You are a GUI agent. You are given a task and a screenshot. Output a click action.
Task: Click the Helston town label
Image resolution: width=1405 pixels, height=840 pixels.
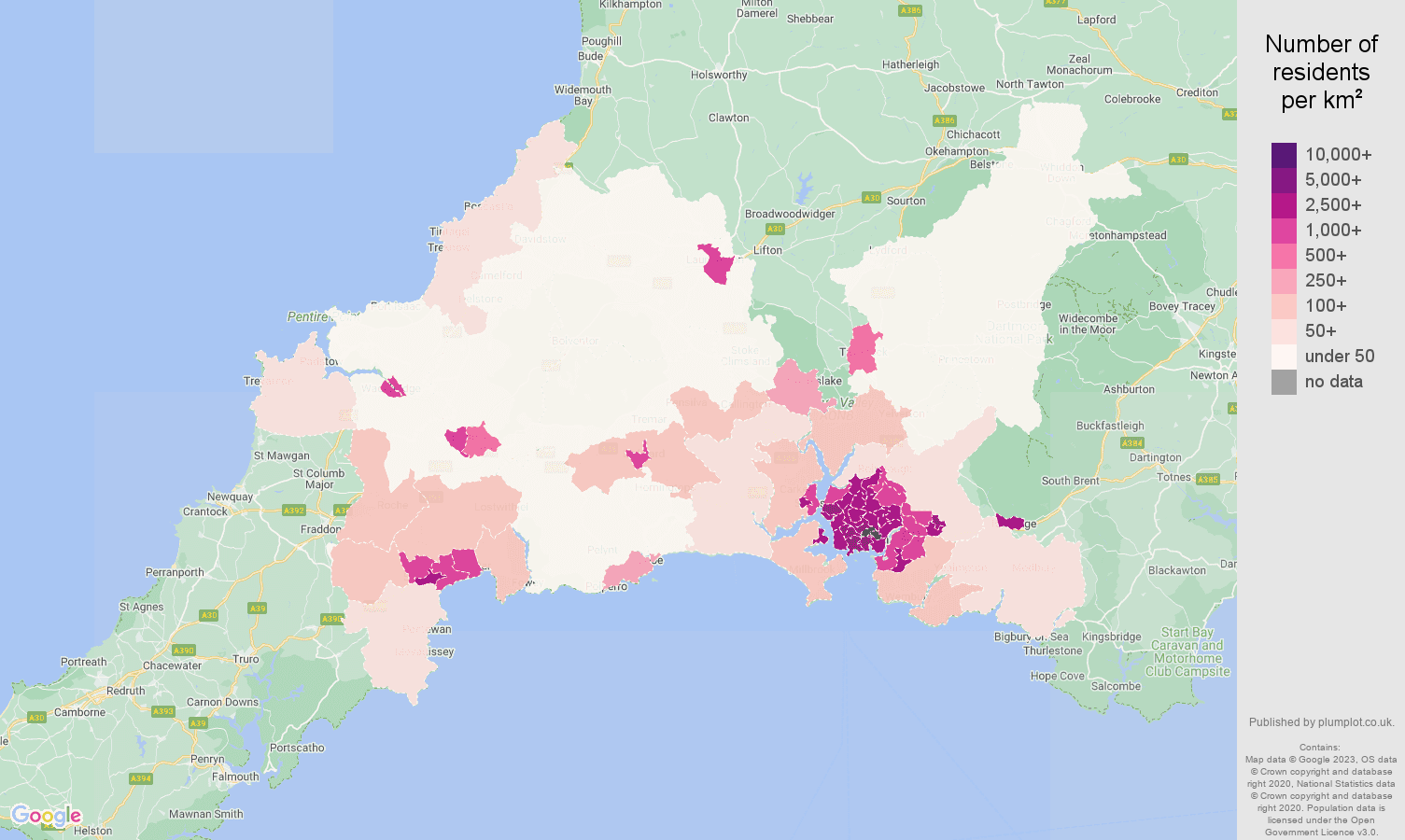click(92, 831)
